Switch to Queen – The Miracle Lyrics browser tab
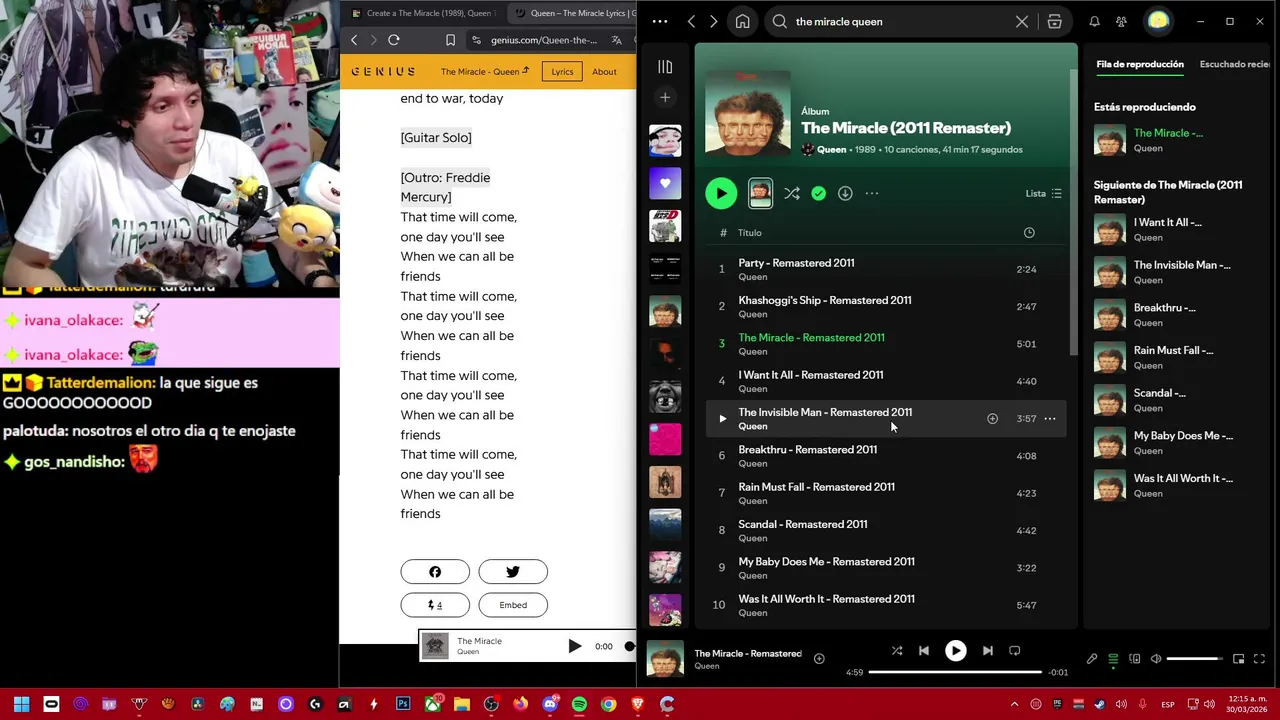The width and height of the screenshot is (1280, 720). tap(572, 13)
